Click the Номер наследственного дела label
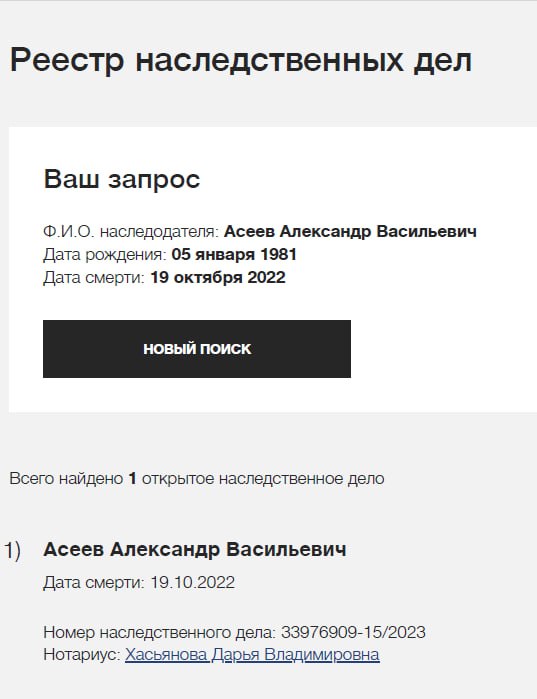Screen dimensions: 537x699 [x=160, y=632]
